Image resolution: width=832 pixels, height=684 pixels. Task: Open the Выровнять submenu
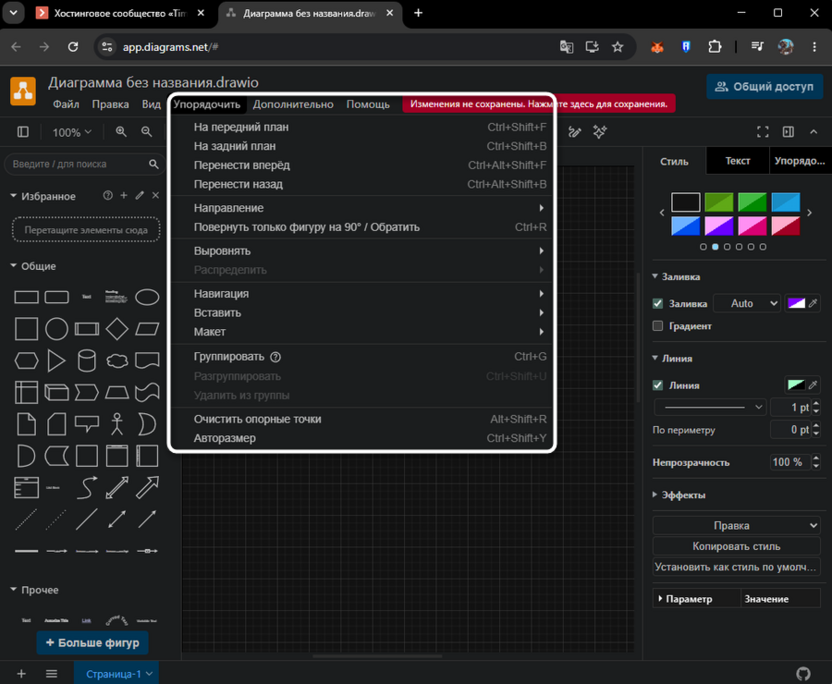click(362, 251)
